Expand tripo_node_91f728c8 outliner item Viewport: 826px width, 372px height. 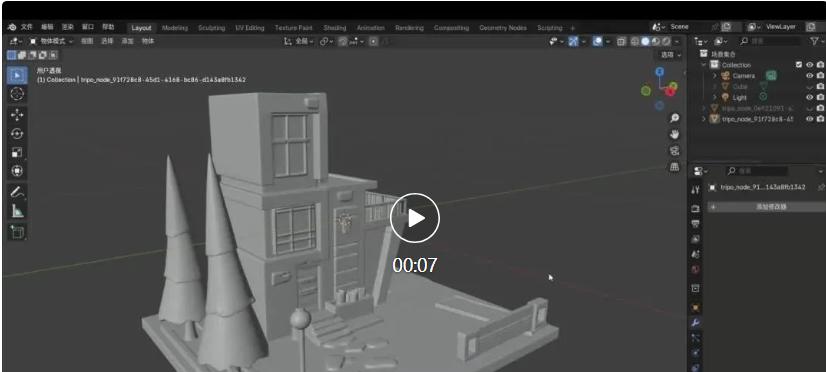coord(704,119)
